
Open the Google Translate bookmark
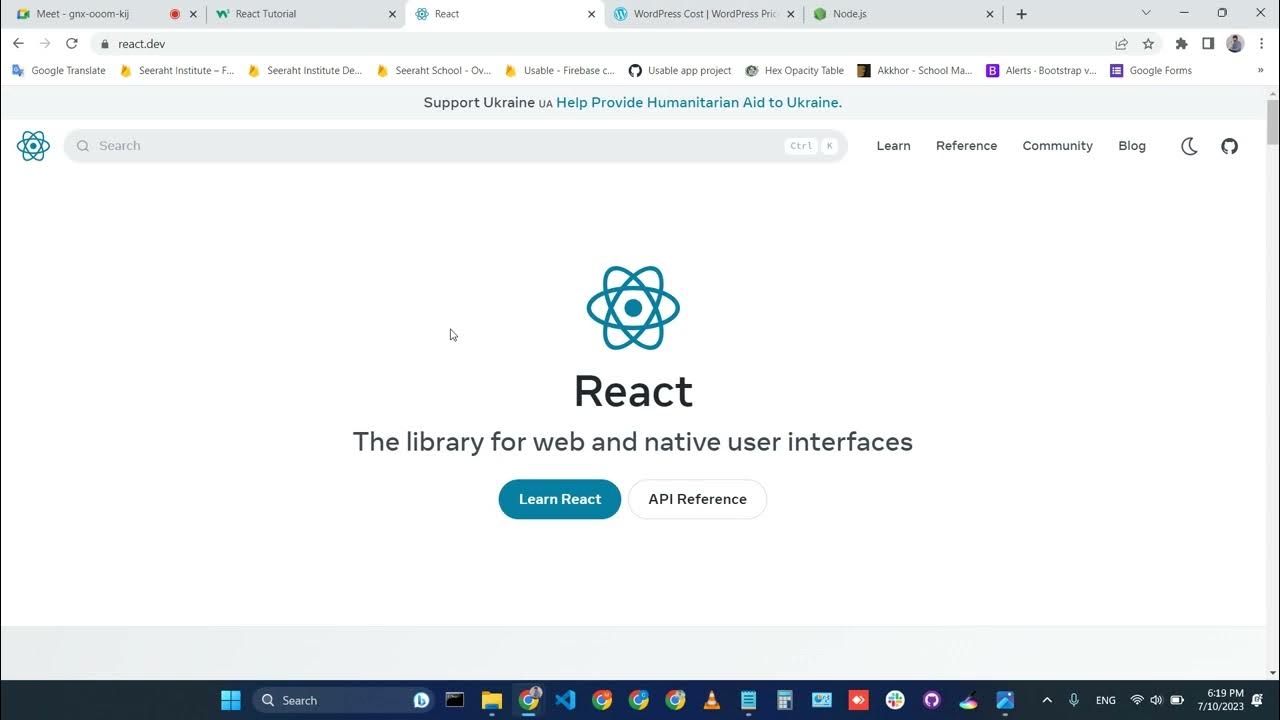coord(58,71)
